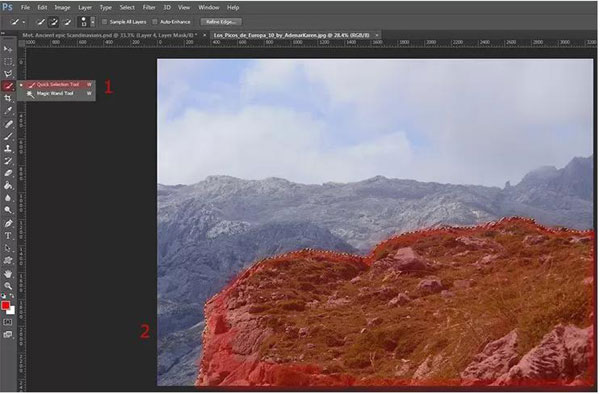
Task: Select the Move tool
Action: click(8, 49)
